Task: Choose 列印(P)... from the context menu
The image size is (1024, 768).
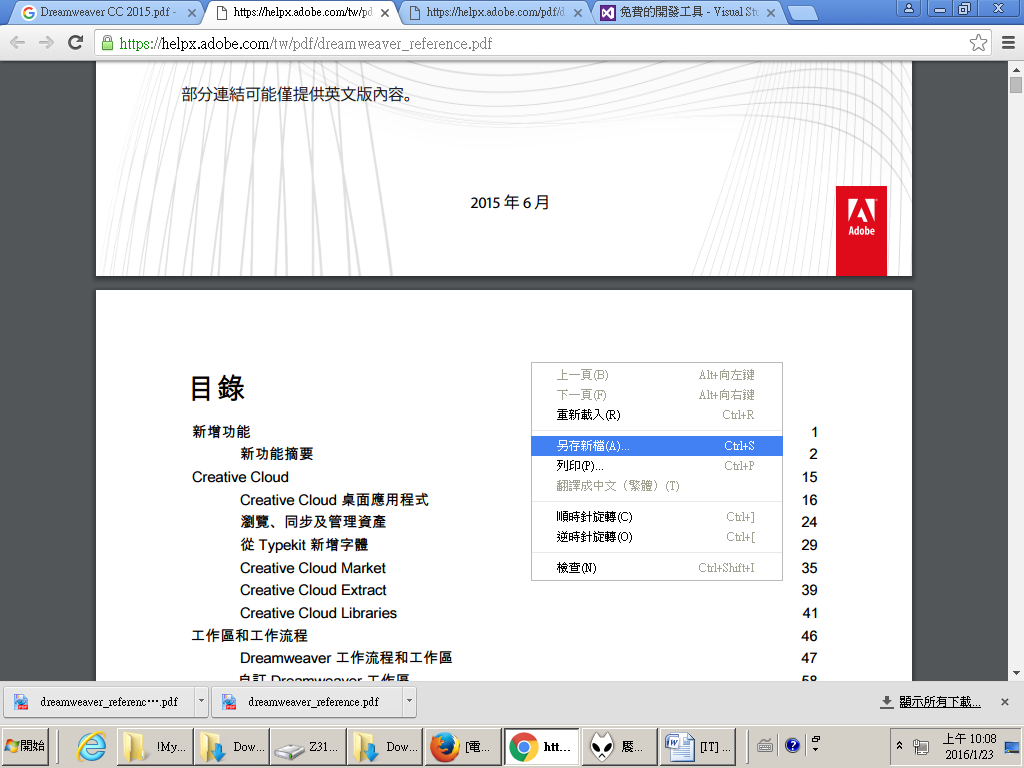Action: point(657,466)
